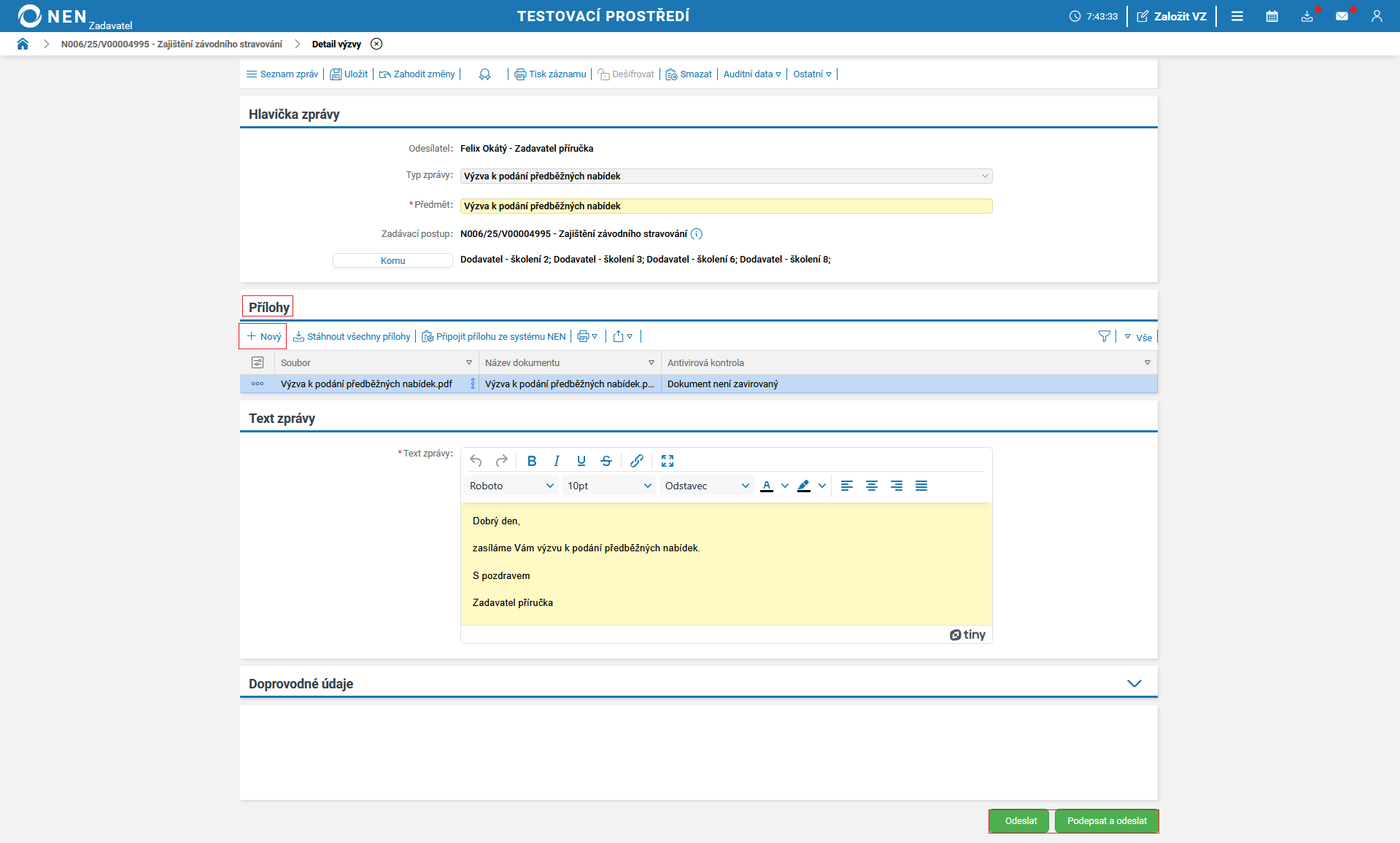Screen dimensions: 1400x843
Task: Toggle strikethrough formatting in editor
Action: (x=606, y=461)
